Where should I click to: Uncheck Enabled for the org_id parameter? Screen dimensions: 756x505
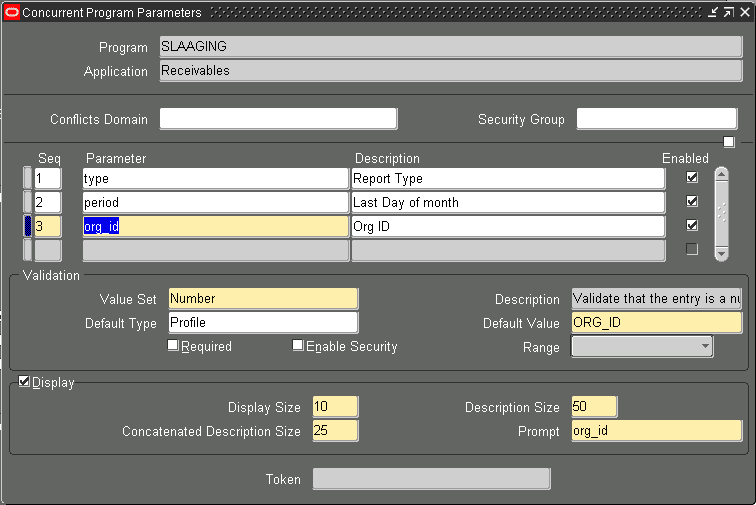(692, 226)
